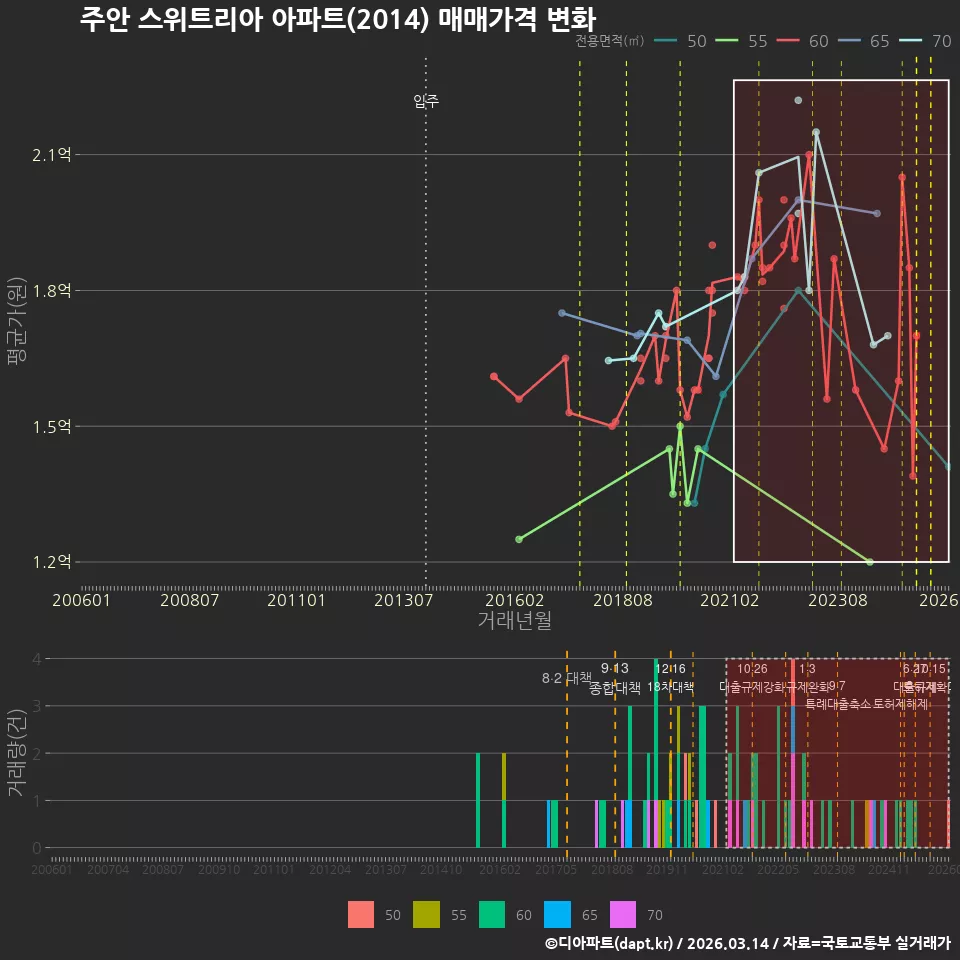Click 200601 on the price chart x-axis
Viewport: 960px width, 960px height.
(81, 600)
